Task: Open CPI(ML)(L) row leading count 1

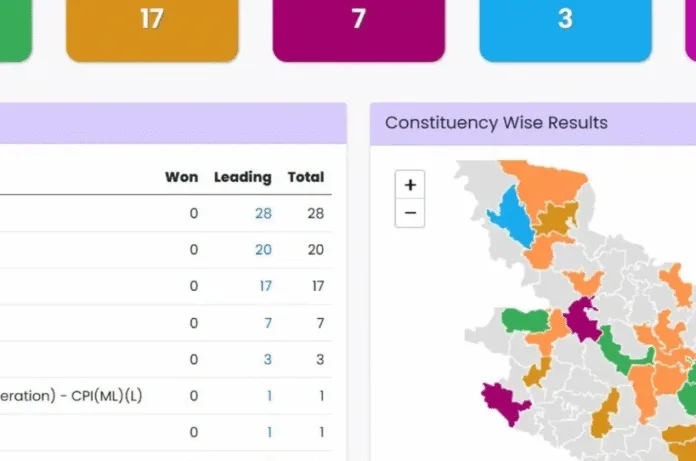Action: 269,396
